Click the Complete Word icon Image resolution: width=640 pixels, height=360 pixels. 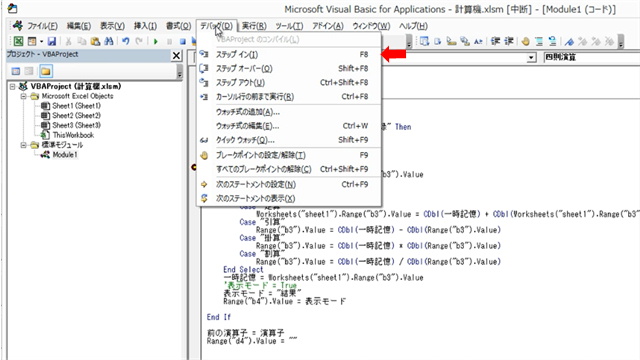tap(478, 41)
